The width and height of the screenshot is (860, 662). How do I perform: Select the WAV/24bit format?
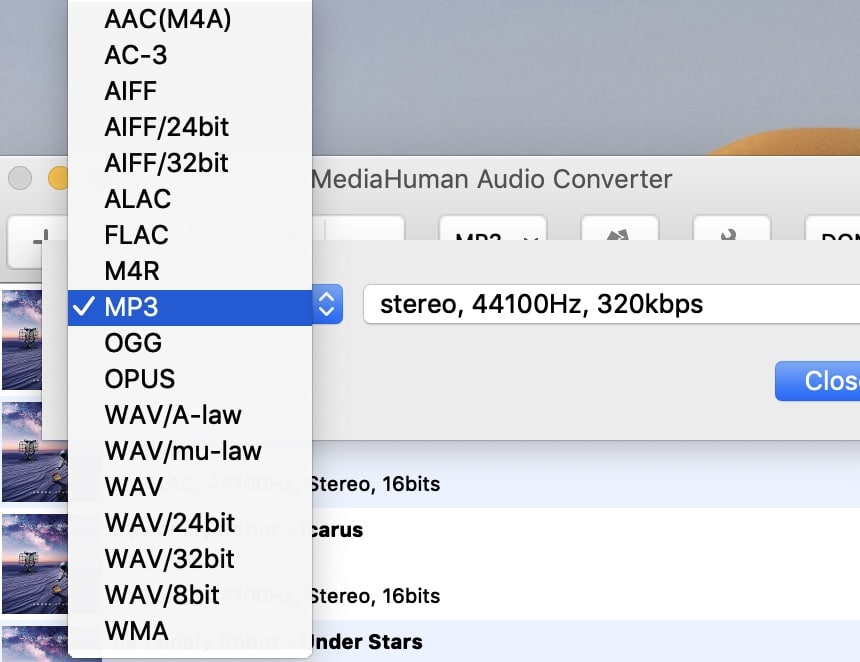pos(190,523)
